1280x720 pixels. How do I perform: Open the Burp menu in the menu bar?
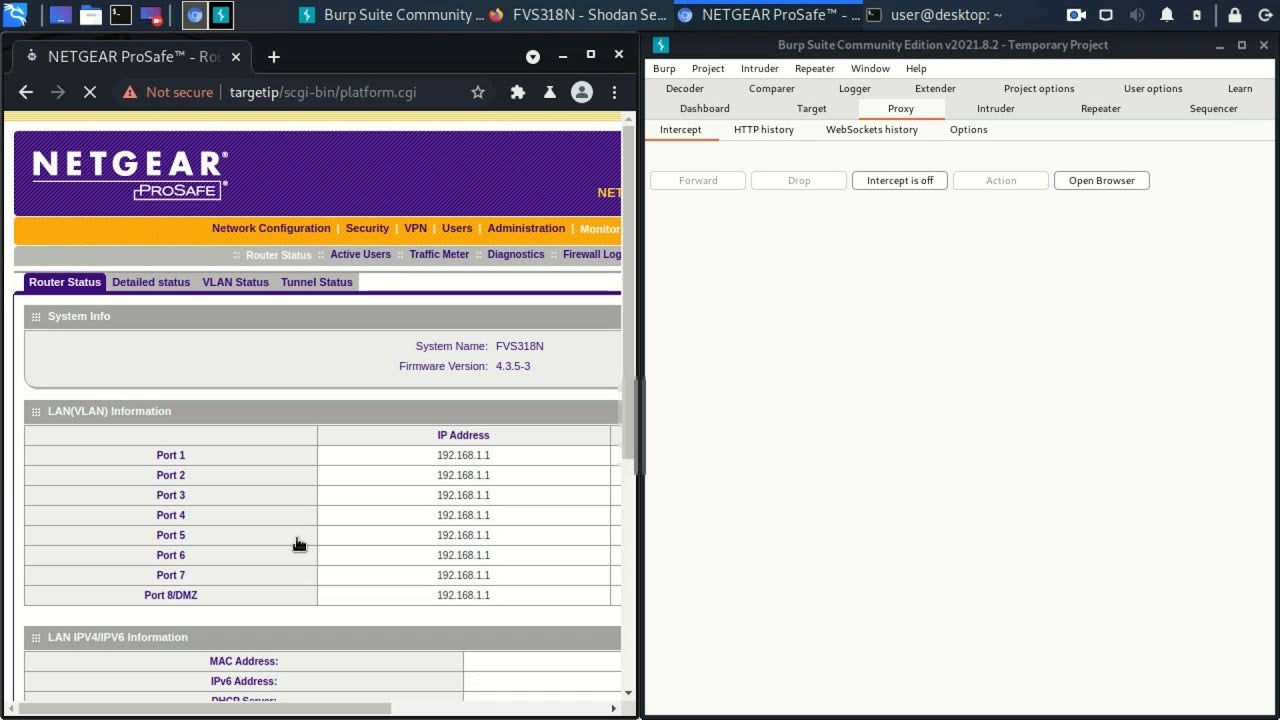tap(664, 69)
